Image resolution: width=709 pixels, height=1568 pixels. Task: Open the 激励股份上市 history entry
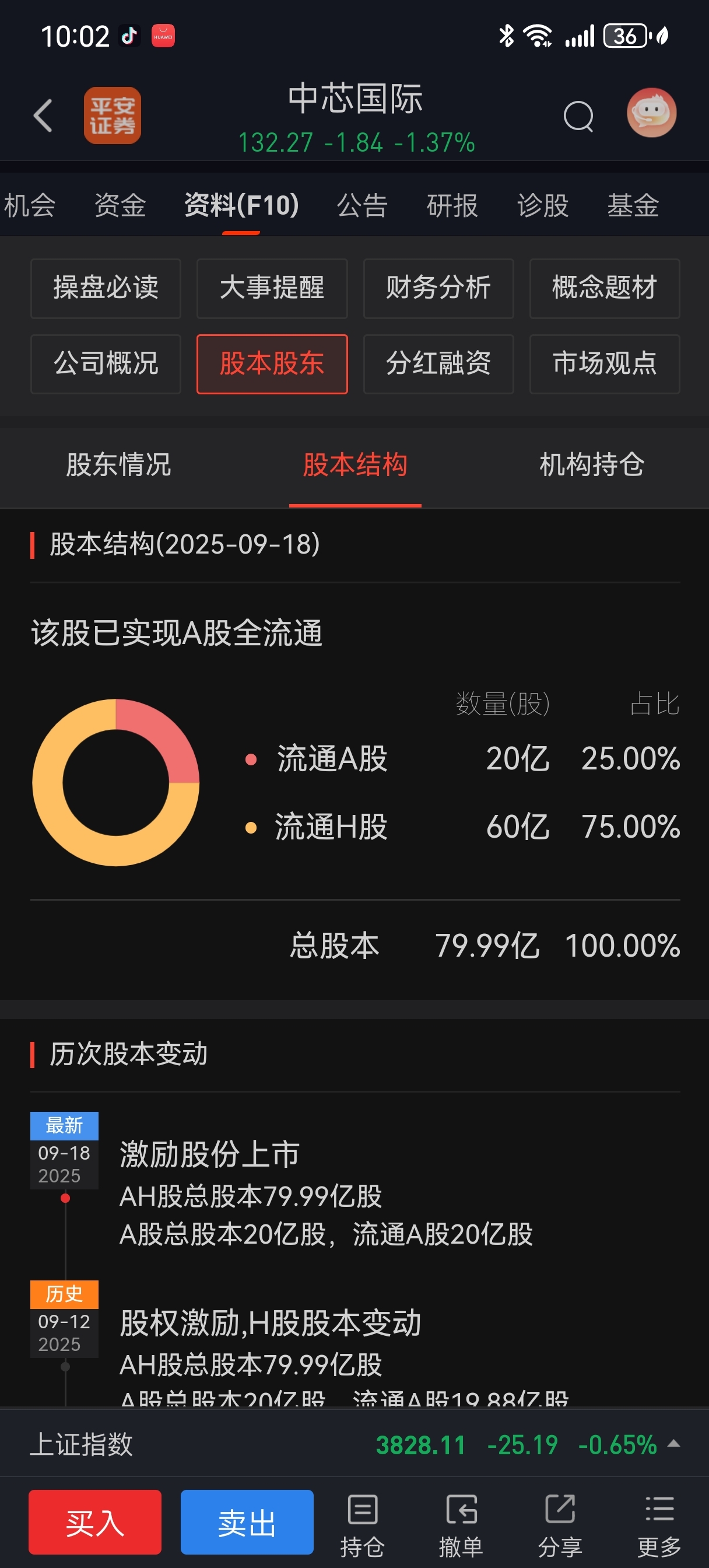pyautogui.click(x=326, y=1193)
